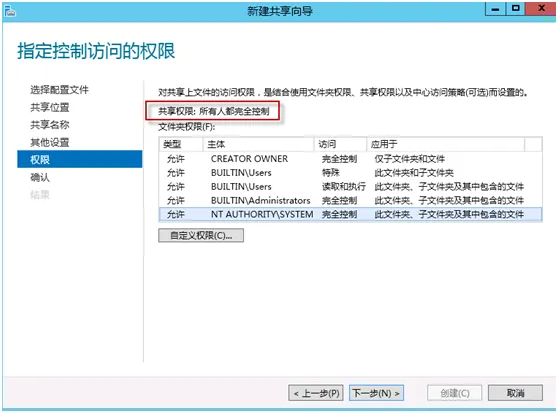Screen dimensions: 558x413
Task: Switch to the 其他设置 step
Action: tap(50, 142)
